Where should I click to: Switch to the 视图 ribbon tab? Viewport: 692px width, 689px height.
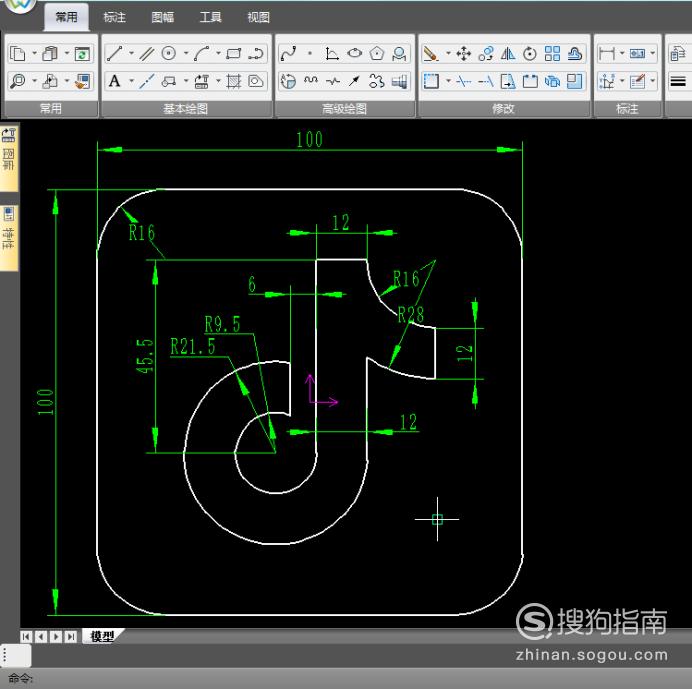coord(258,17)
